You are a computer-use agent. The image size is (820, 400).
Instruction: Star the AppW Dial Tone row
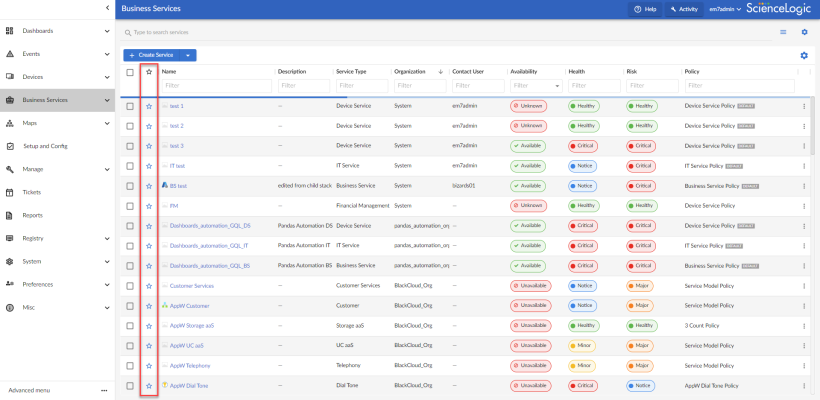149,385
